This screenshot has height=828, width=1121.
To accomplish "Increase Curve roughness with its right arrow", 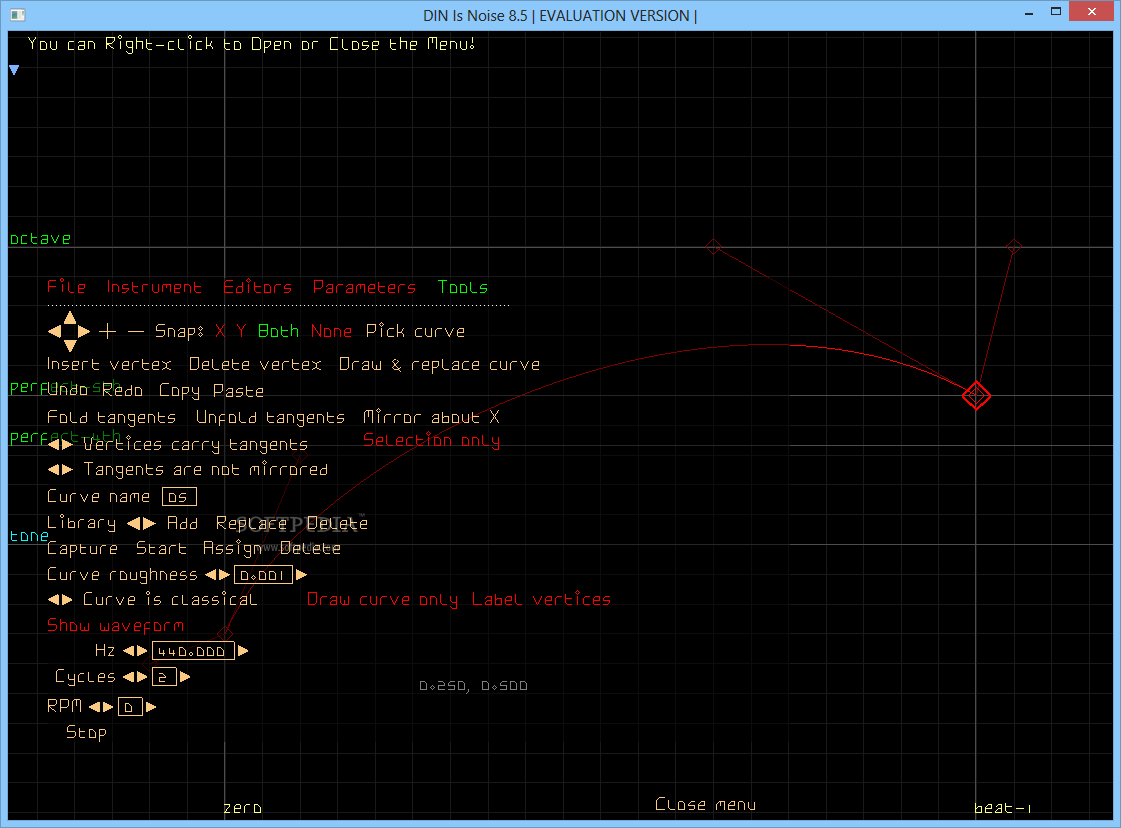I will click(224, 575).
